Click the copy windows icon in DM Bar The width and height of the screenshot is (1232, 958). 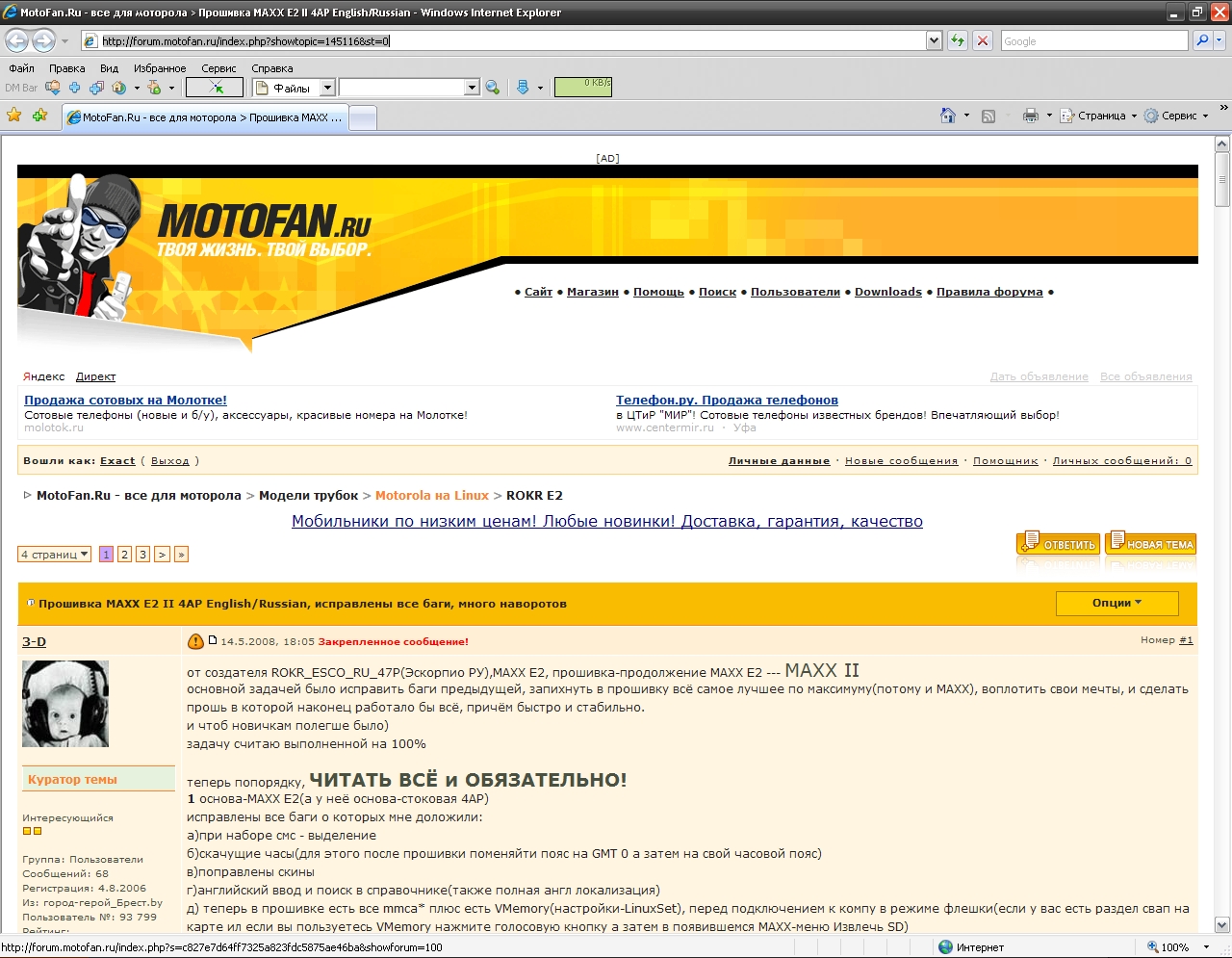coord(96,88)
